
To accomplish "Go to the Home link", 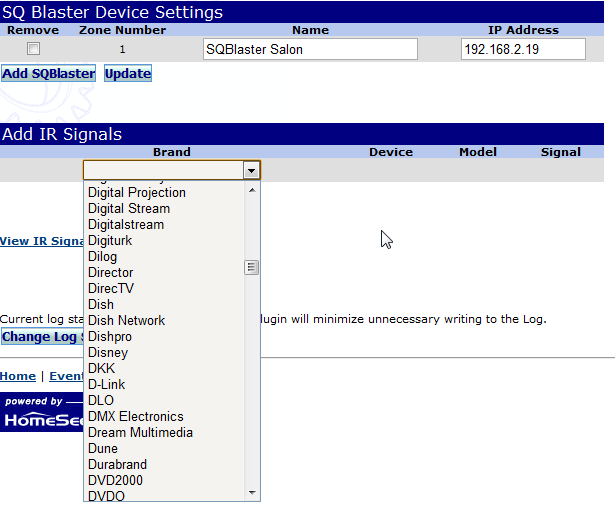I will pyautogui.click(x=18, y=376).
